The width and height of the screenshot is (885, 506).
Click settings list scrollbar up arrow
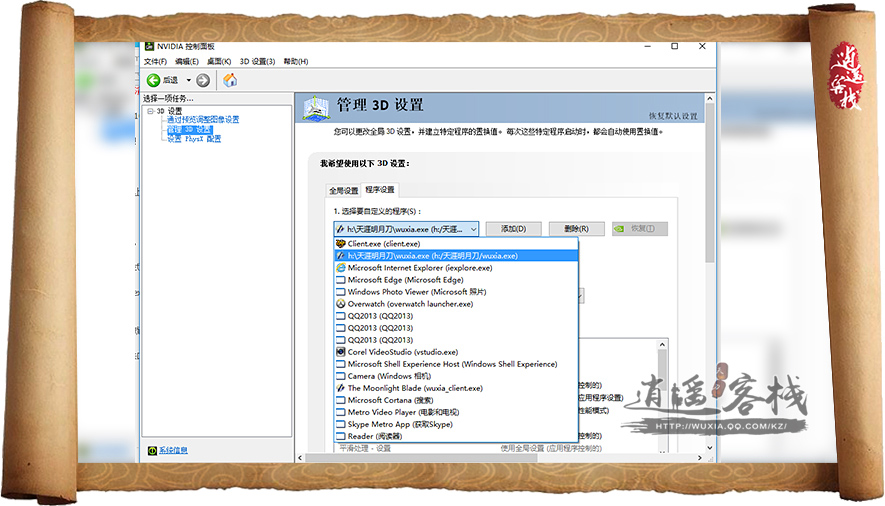point(663,344)
